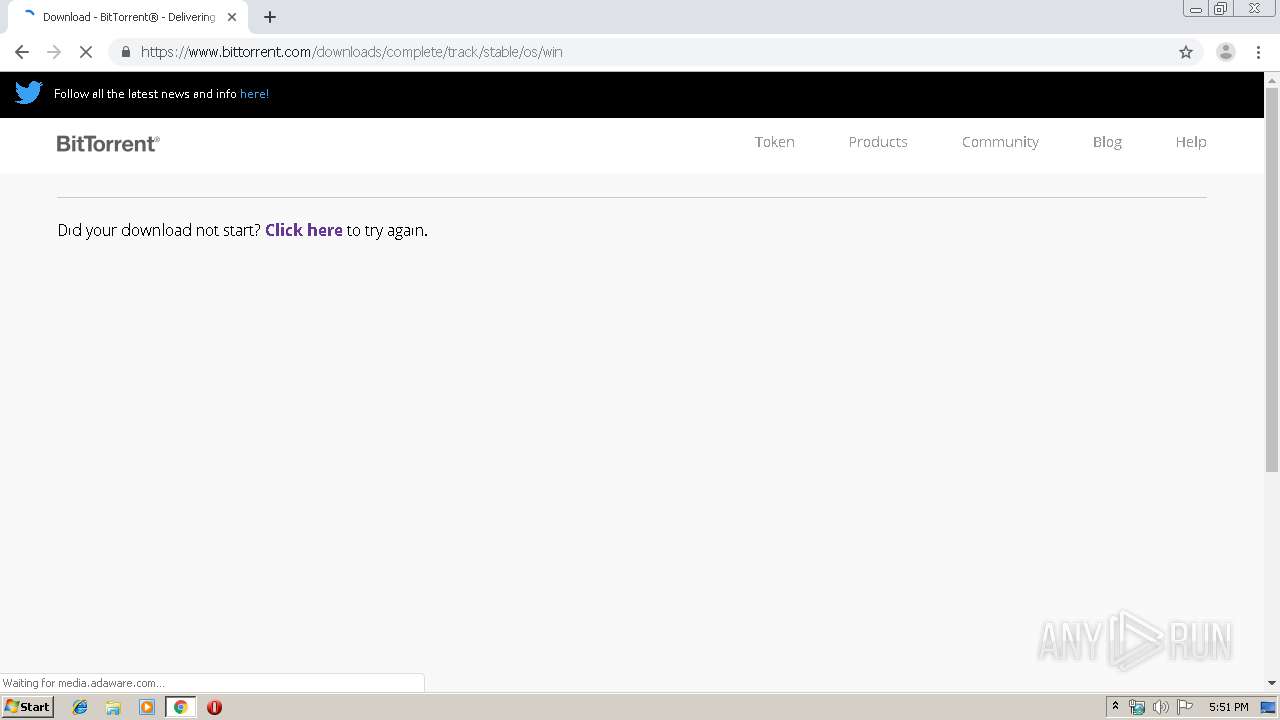Open the Products menu item
This screenshot has width=1280, height=720.
[878, 142]
